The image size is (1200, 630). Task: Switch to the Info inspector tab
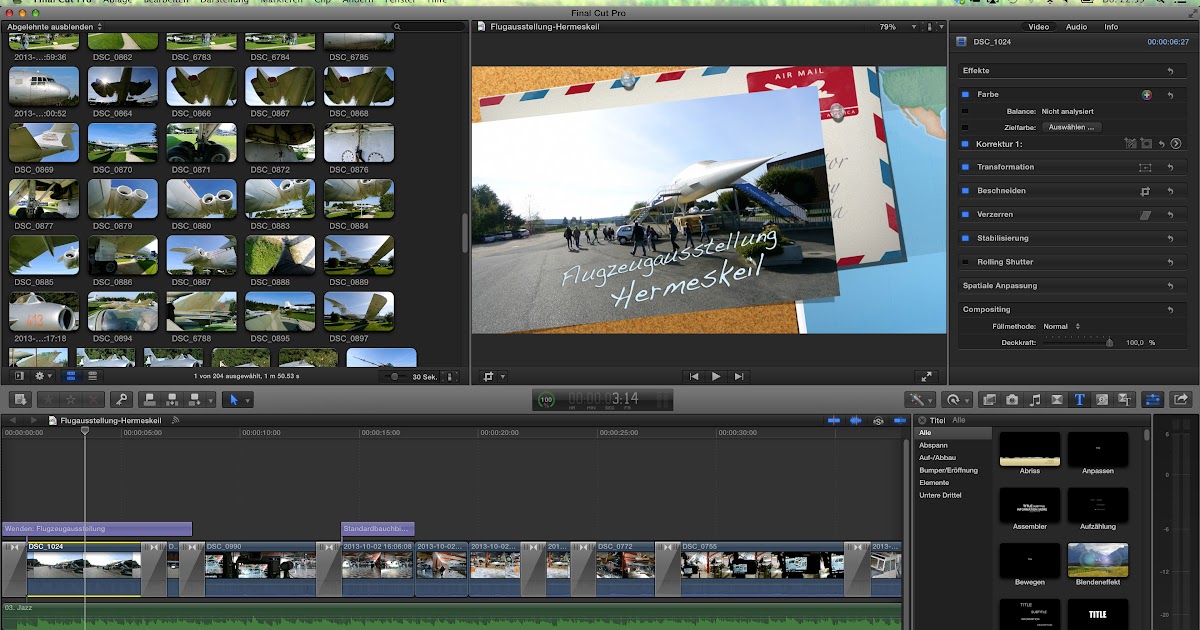click(1111, 27)
